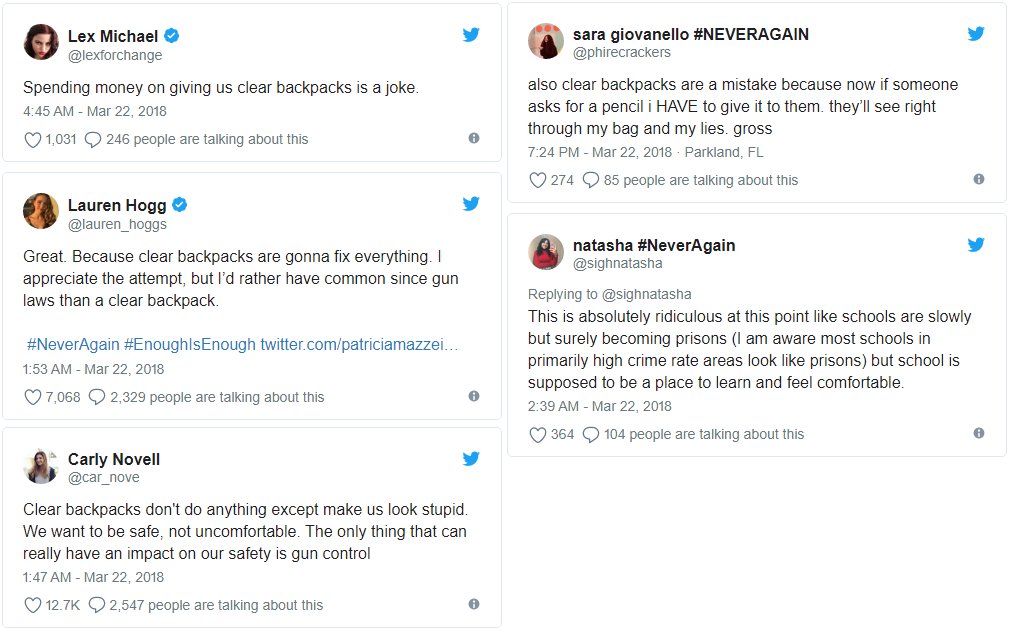This screenshot has height=633, width=1010.
Task: Open "2,329 people are talking about this"
Action: (217, 397)
